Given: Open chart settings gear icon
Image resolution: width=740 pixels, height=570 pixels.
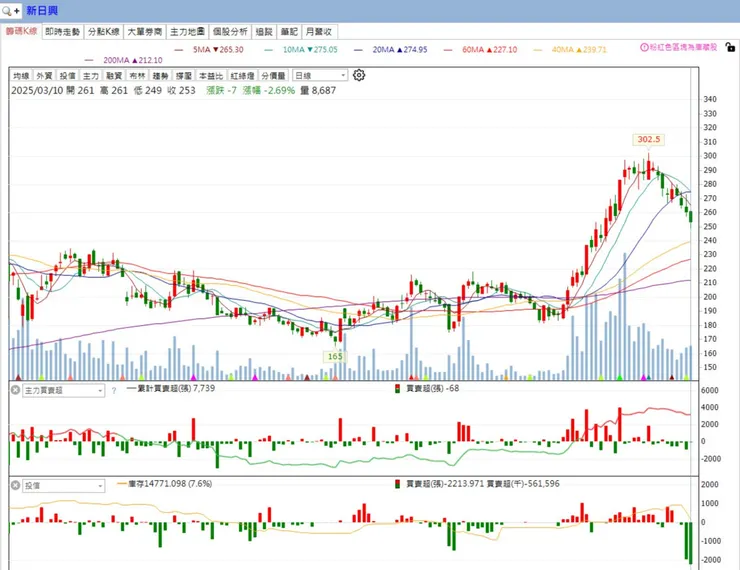Looking at the screenshot, I should (359, 75).
